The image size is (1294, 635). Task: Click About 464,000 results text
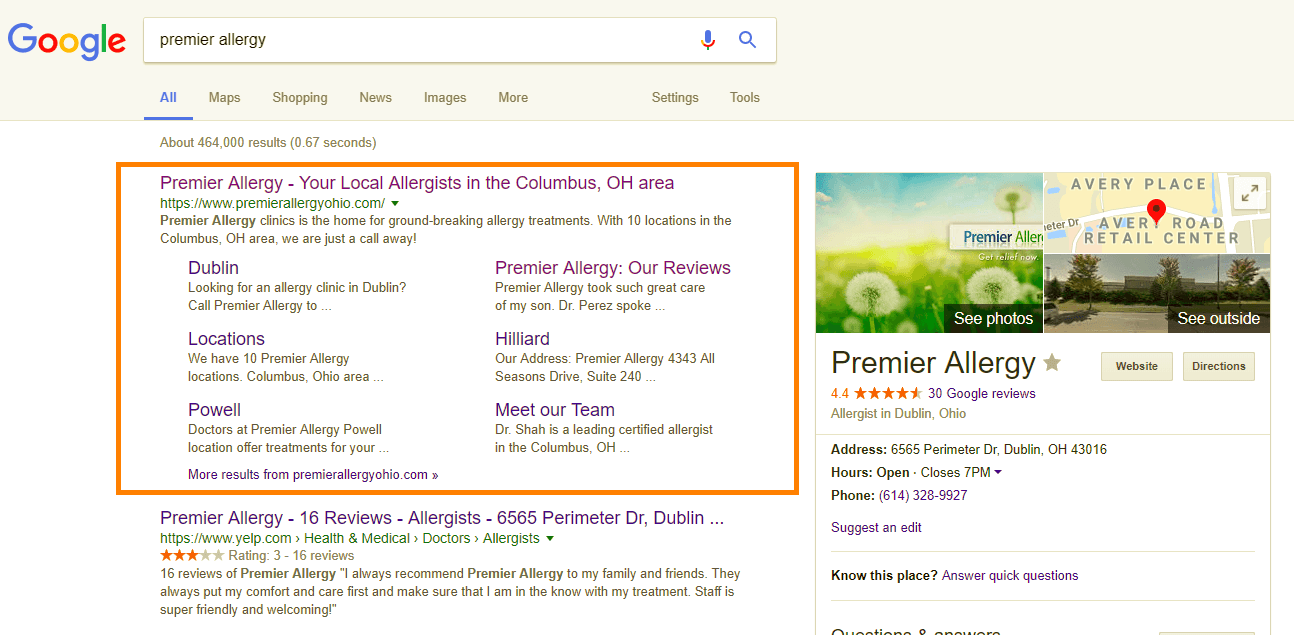268,143
